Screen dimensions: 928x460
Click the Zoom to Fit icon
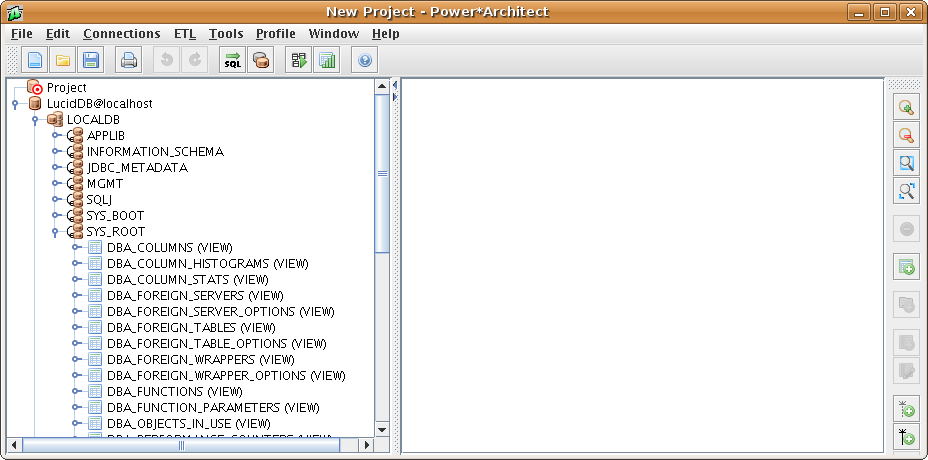pyautogui.click(x=906, y=191)
